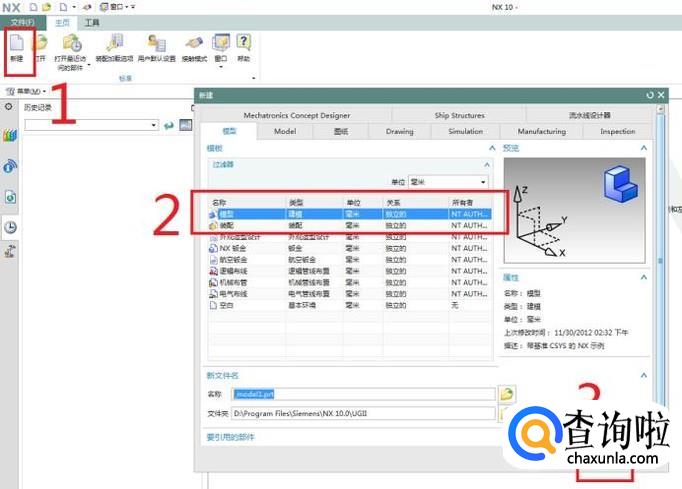This screenshot has height=489, width=682.
Task: Open Customer Defaults (用户默认设置)
Action: coord(157,43)
